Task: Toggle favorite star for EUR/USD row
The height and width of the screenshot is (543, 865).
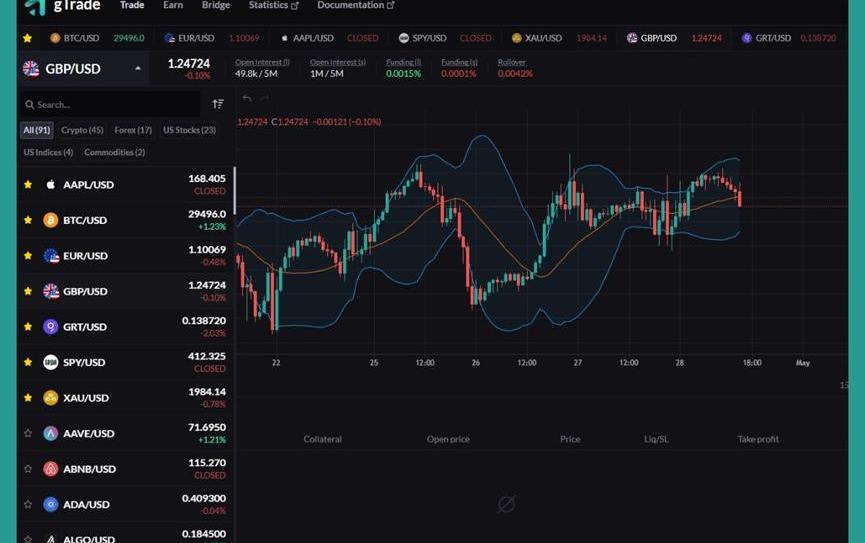Action: [28, 255]
